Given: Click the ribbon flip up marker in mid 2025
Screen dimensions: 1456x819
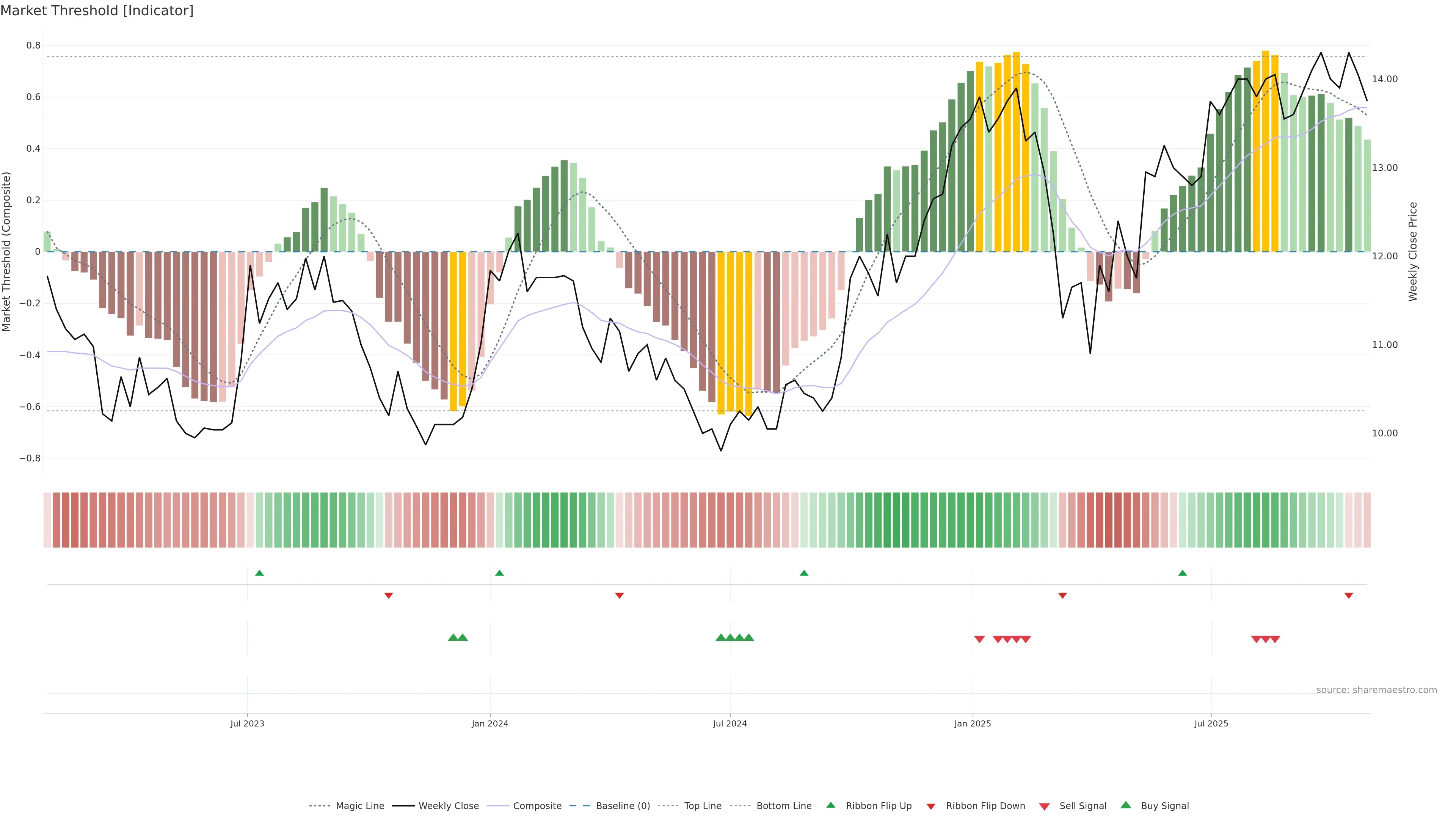Looking at the screenshot, I should pos(1183,573).
